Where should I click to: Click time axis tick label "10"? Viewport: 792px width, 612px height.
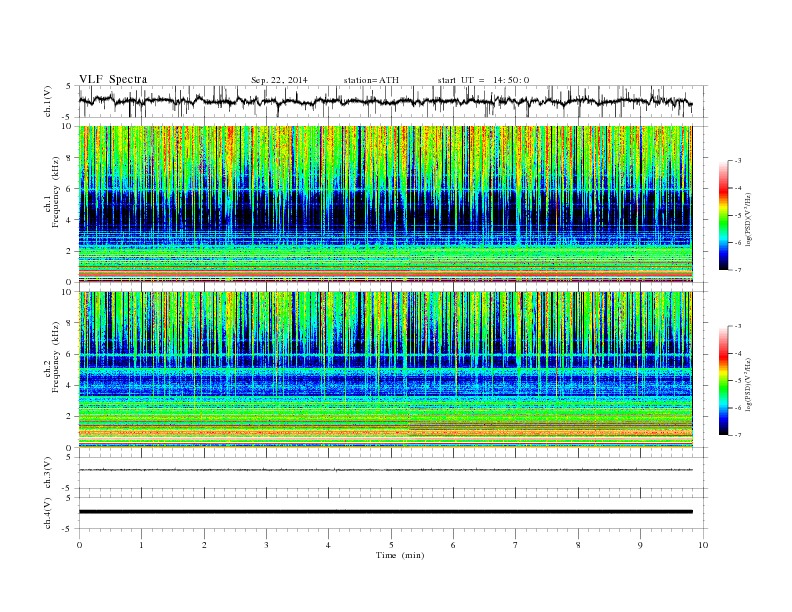703,545
